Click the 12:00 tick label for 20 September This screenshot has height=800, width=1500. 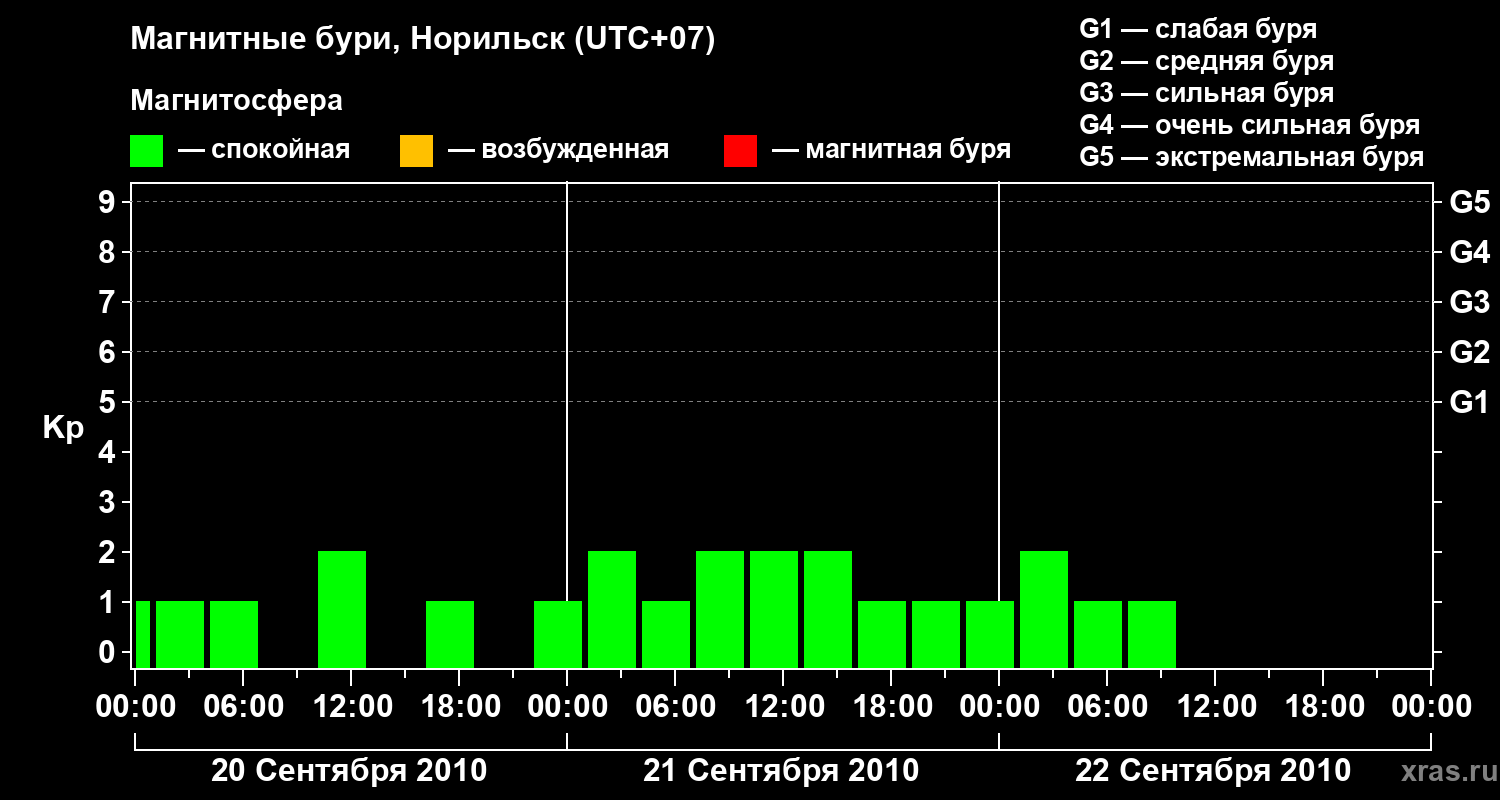[351, 707]
